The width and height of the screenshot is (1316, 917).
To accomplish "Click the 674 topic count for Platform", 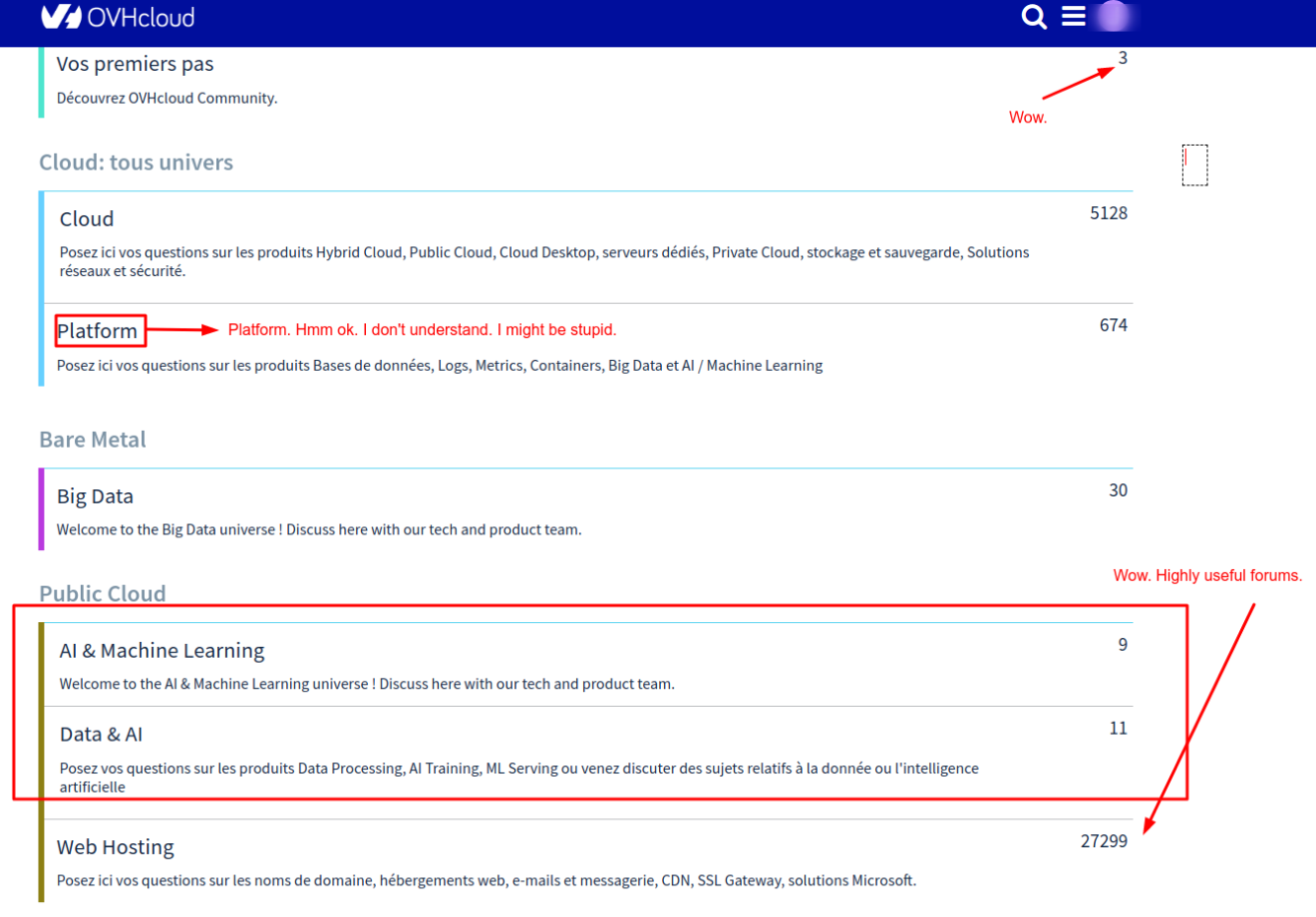I will (x=1113, y=325).
